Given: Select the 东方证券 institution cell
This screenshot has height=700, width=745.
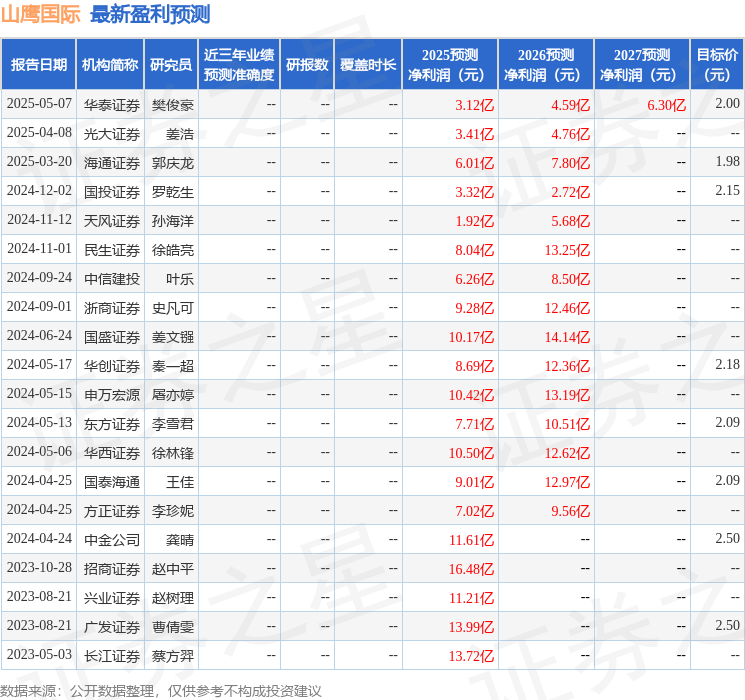Looking at the screenshot, I should click(x=112, y=424).
